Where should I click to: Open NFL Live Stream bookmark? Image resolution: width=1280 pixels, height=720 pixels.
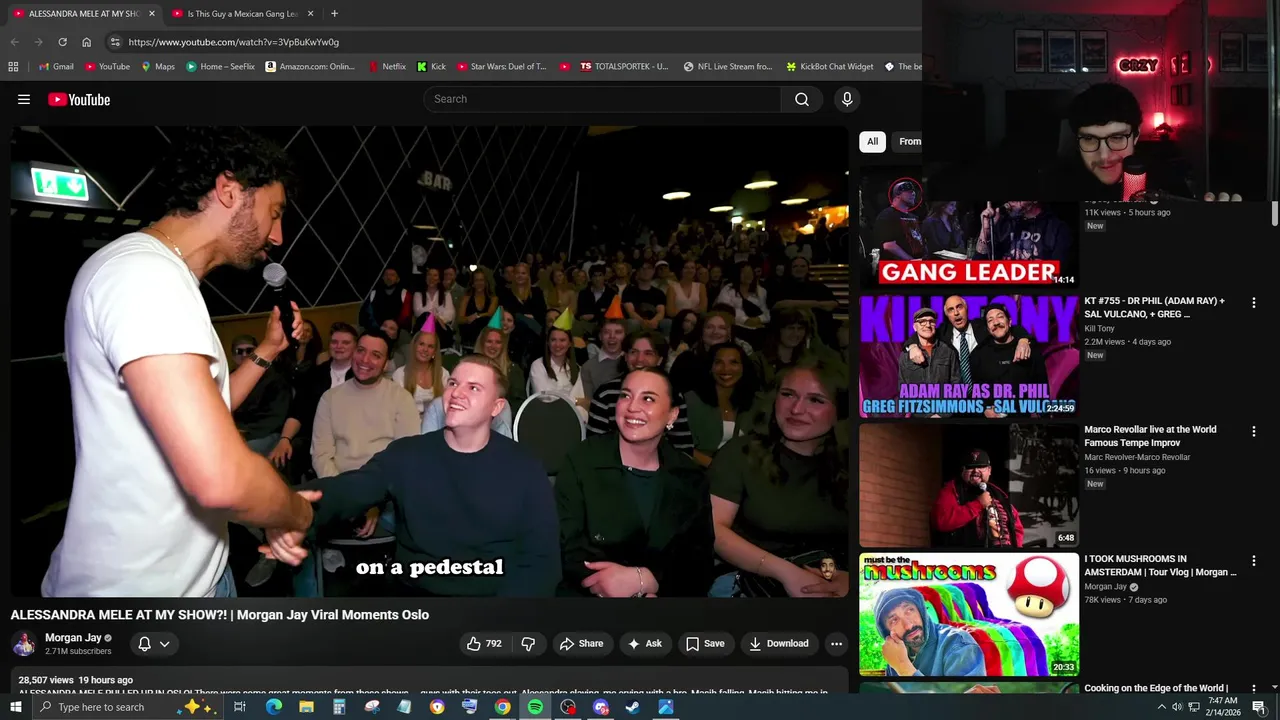[728, 67]
